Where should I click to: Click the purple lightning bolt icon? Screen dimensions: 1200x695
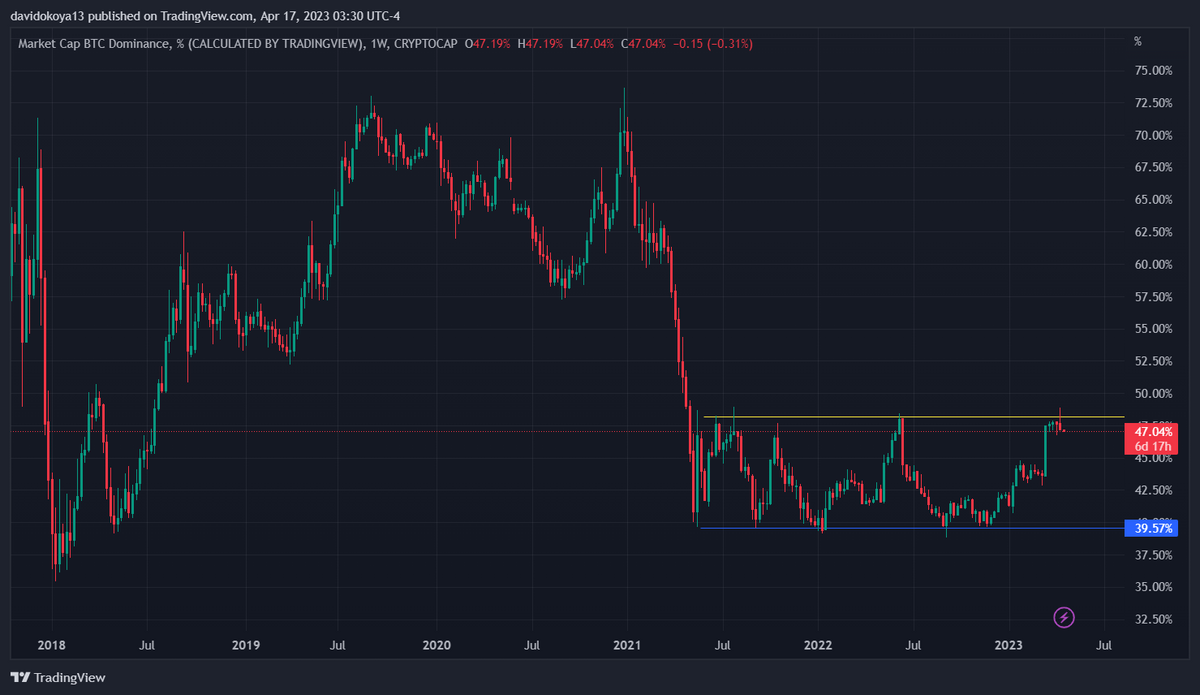1065,617
